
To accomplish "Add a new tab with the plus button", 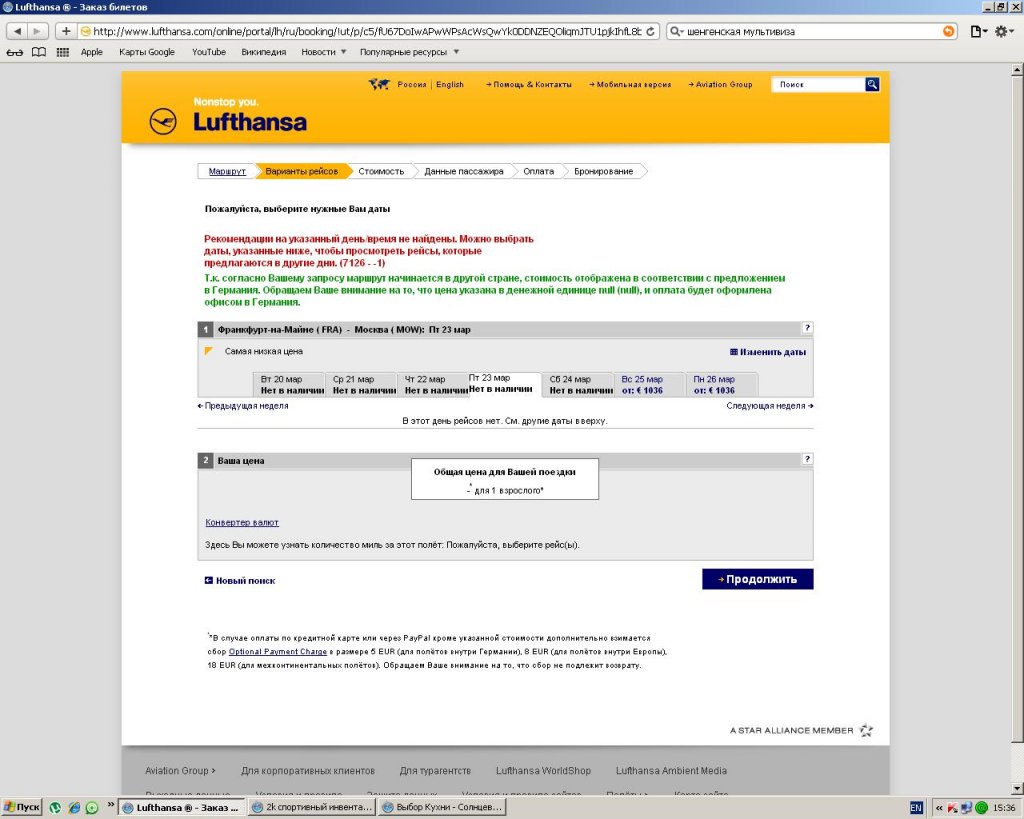I will [x=66, y=31].
